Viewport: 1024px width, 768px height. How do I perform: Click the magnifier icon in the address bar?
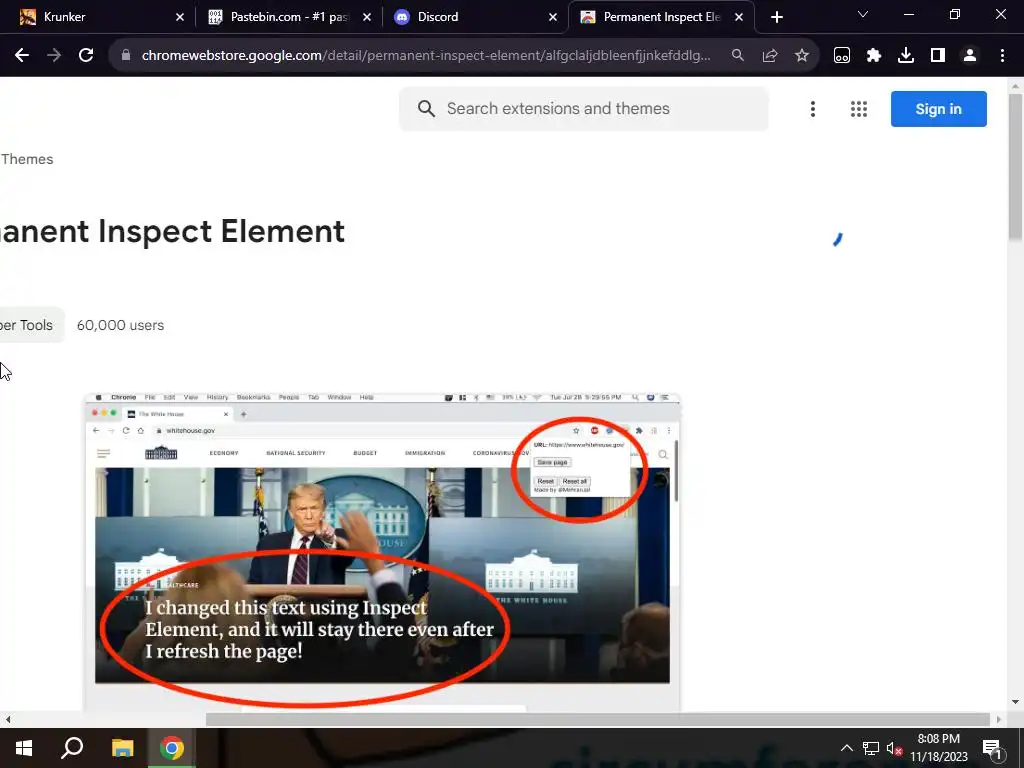click(737, 56)
